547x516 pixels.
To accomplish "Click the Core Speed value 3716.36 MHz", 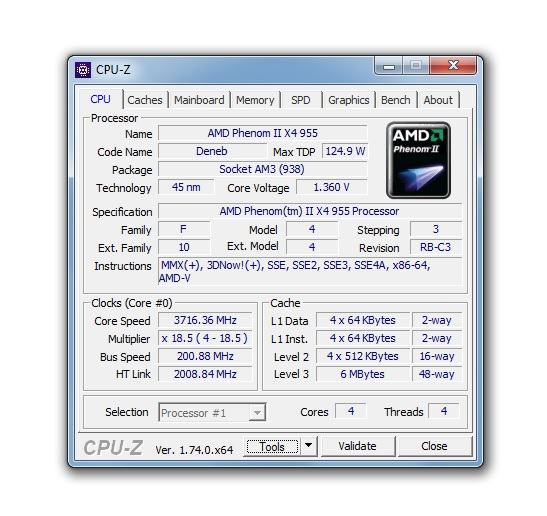I will (x=205, y=320).
